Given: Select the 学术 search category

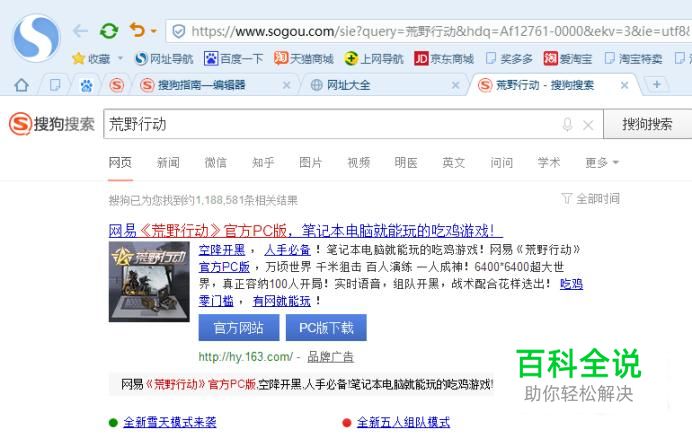Looking at the screenshot, I should 549,162.
